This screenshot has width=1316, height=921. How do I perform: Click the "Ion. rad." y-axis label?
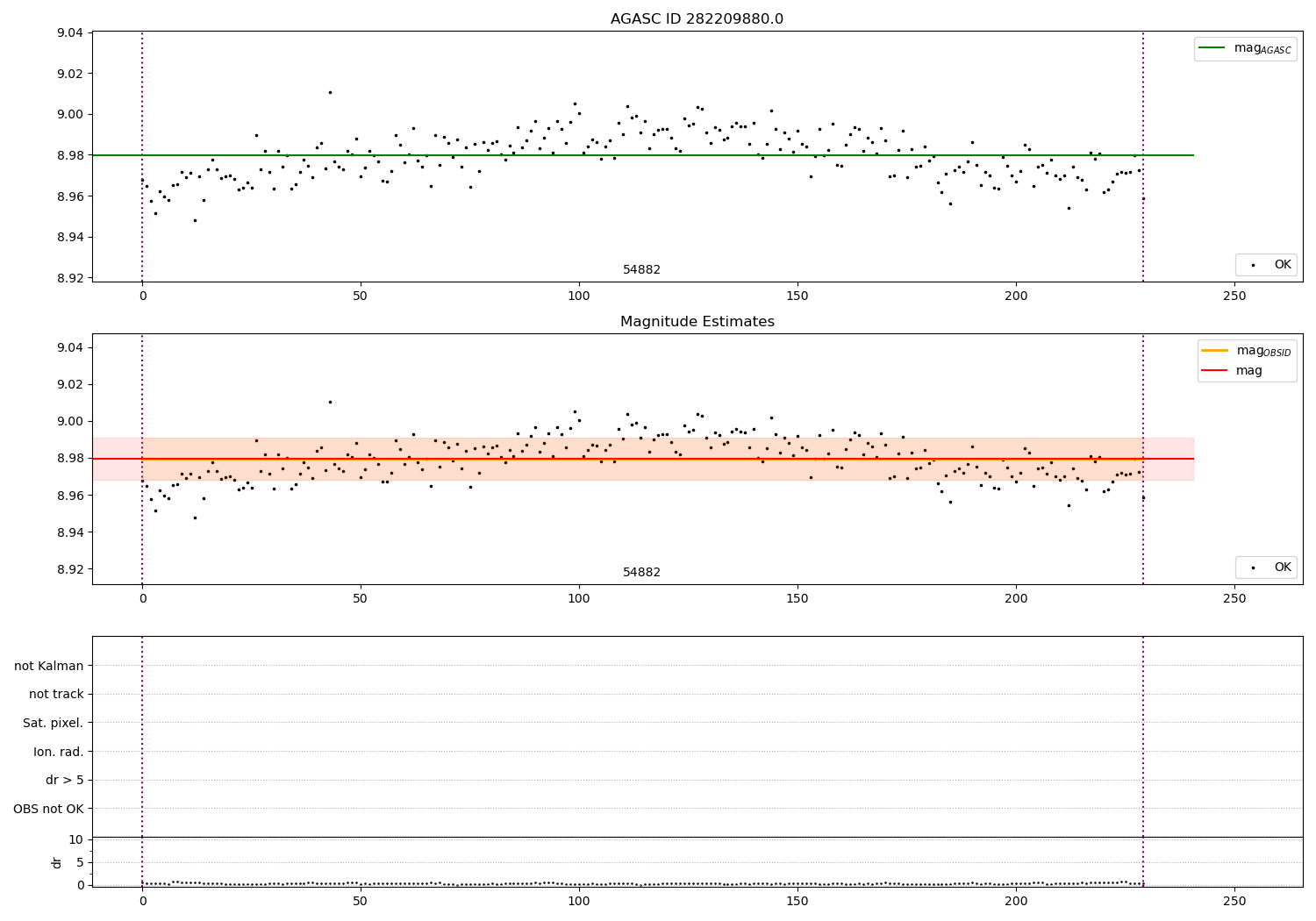pos(59,752)
